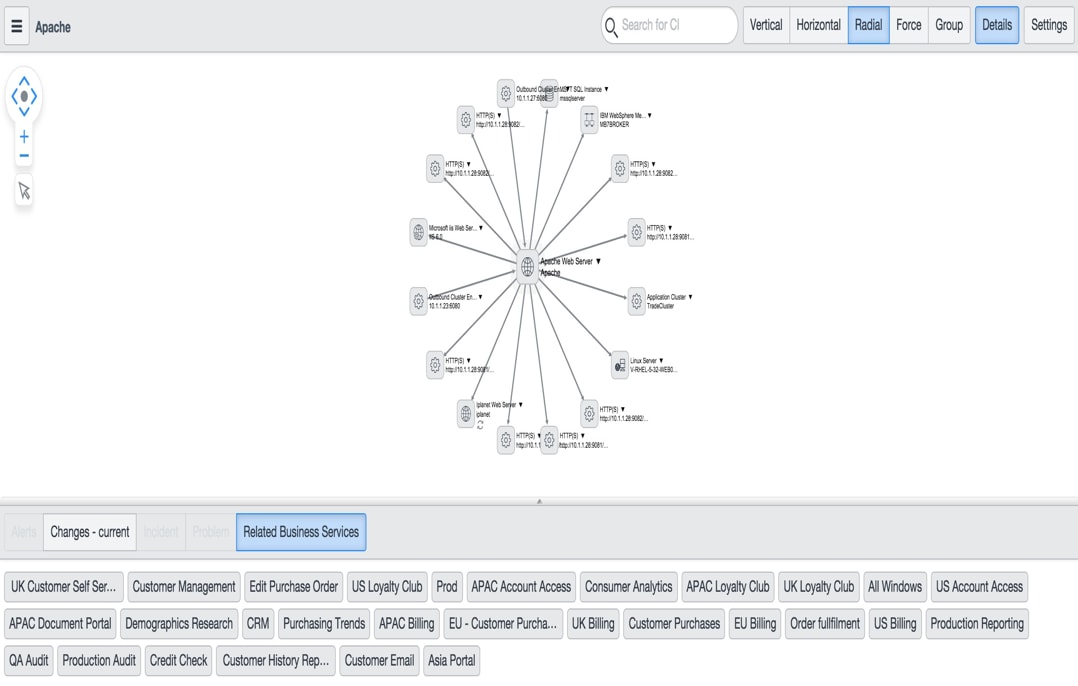1078x686 pixels.
Task: Open the UK Customer Self Ser... service
Action: click(64, 587)
